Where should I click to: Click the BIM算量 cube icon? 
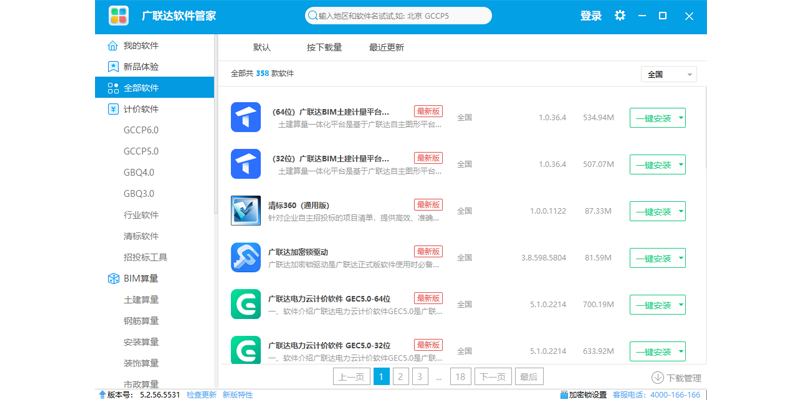coord(113,279)
